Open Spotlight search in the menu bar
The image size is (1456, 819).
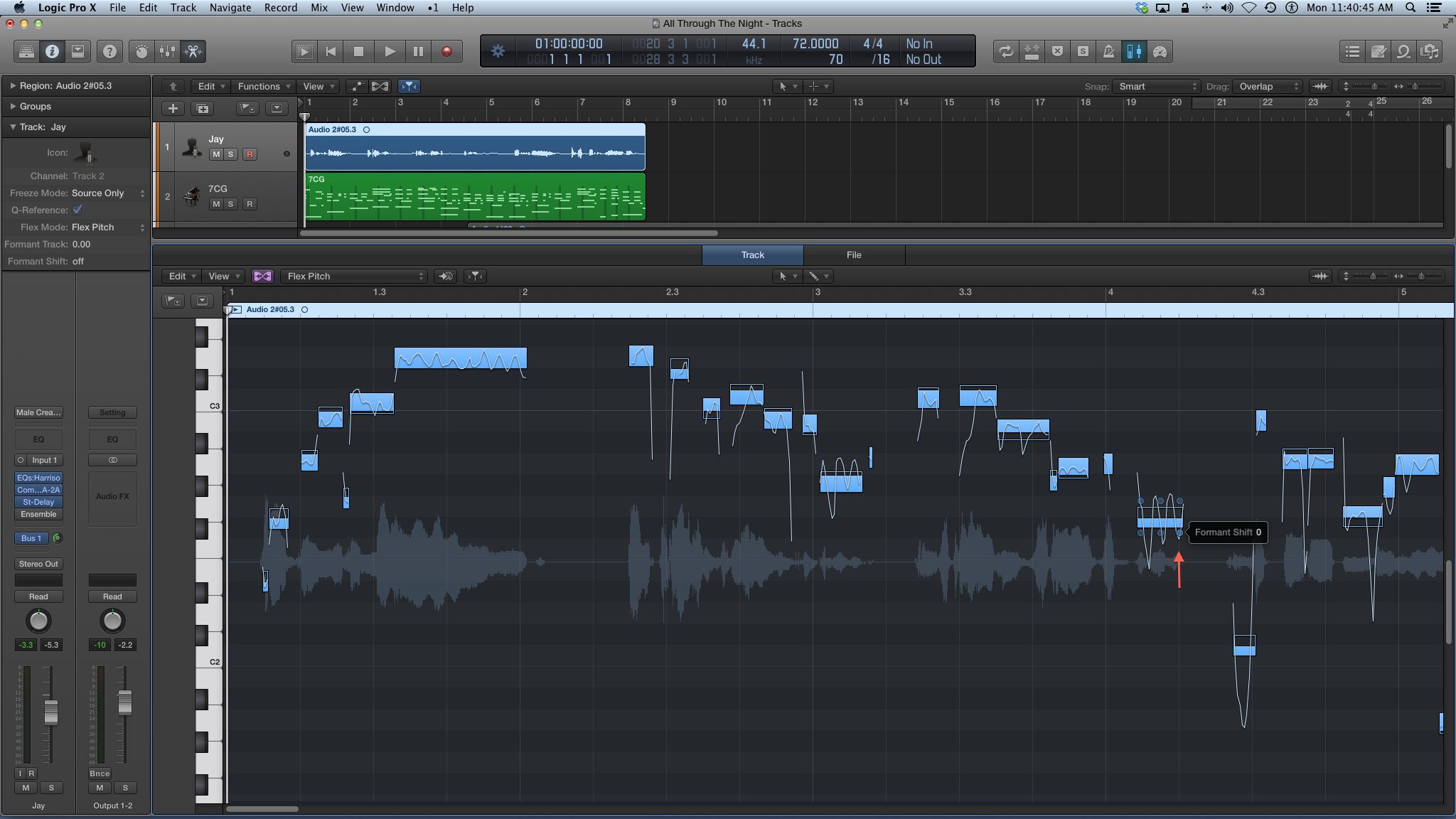pos(1410,7)
